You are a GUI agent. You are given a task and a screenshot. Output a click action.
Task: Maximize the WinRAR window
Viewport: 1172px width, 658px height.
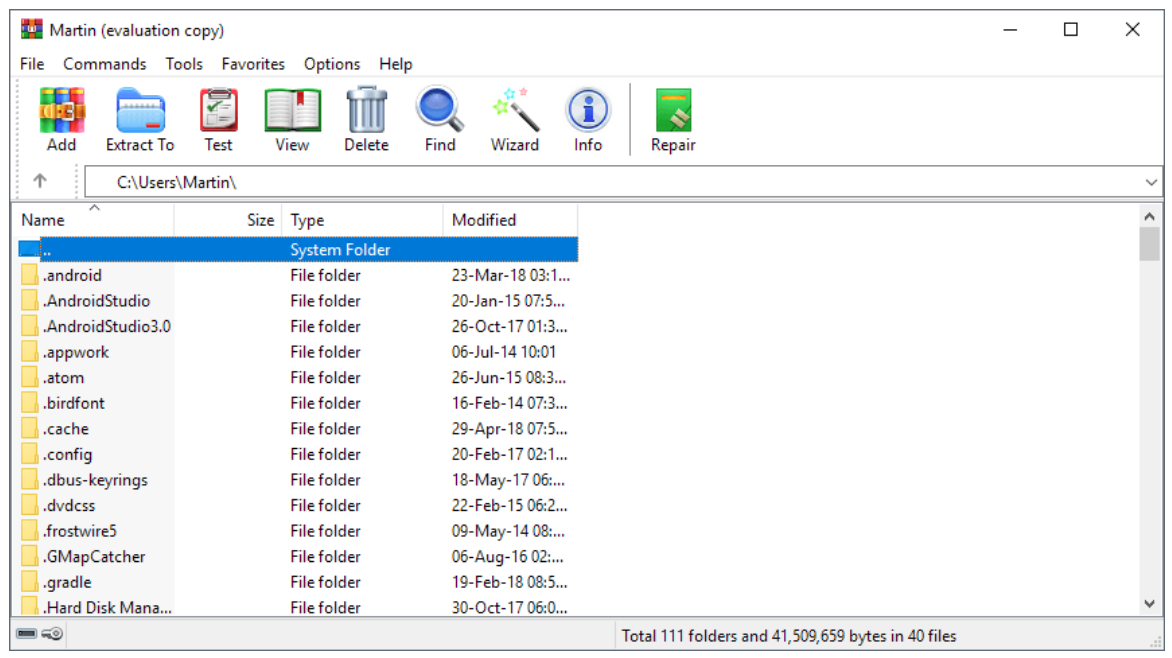pyautogui.click(x=1070, y=29)
